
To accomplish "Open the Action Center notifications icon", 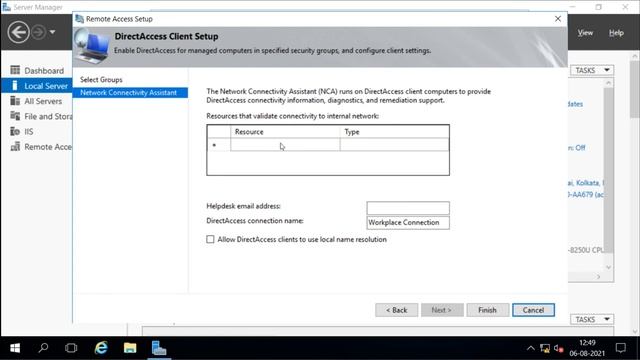I will coord(620,348).
